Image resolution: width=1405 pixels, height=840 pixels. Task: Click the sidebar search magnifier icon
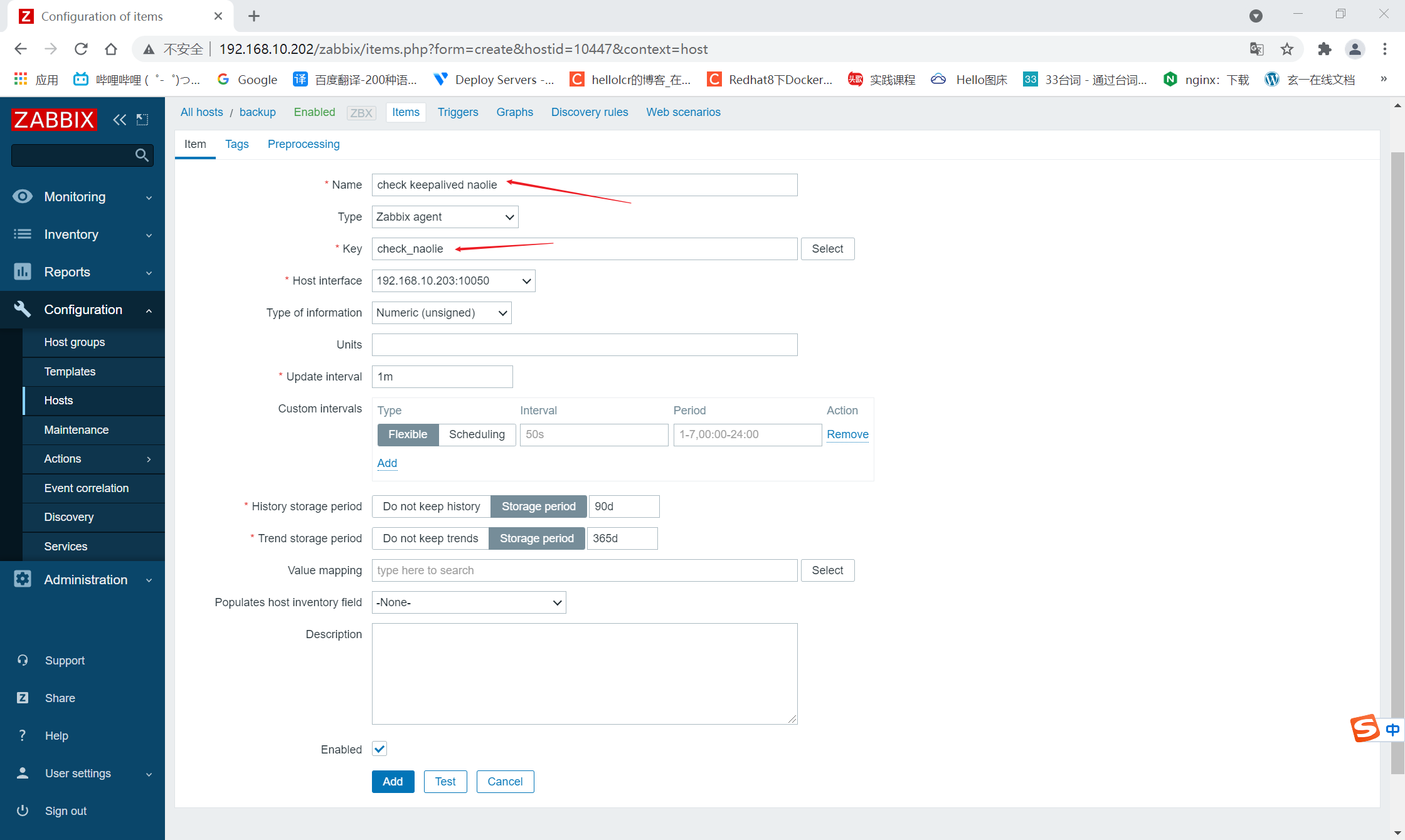click(x=142, y=155)
